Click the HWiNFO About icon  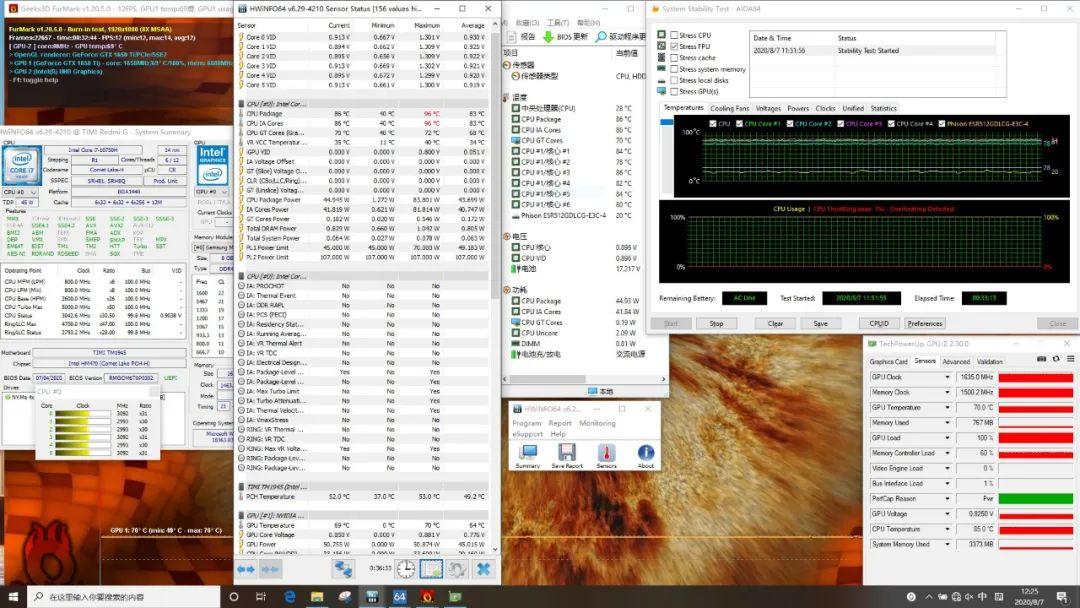pyautogui.click(x=646, y=454)
